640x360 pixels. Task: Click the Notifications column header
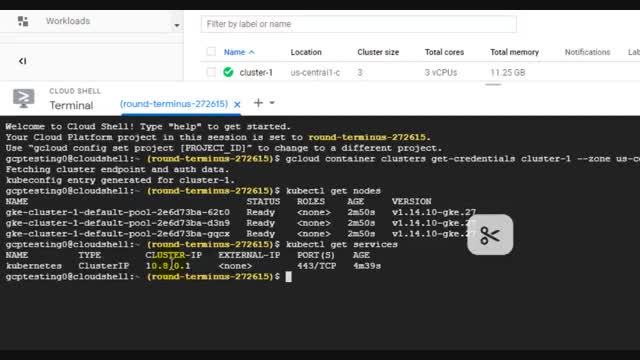[x=587, y=52]
